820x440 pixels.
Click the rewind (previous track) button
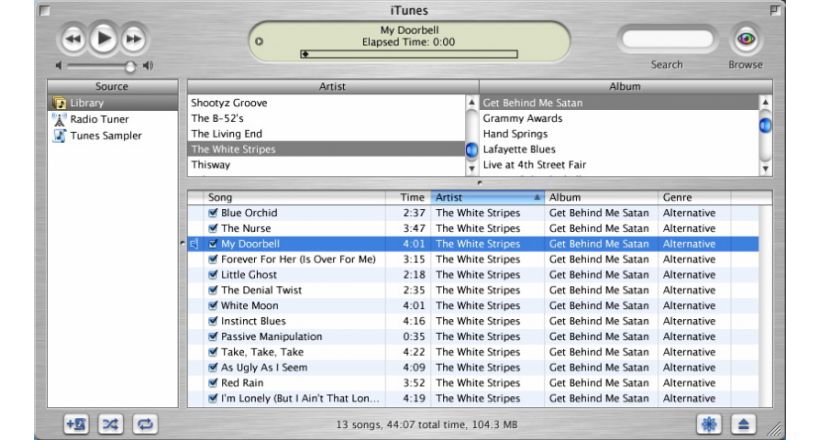(74, 39)
